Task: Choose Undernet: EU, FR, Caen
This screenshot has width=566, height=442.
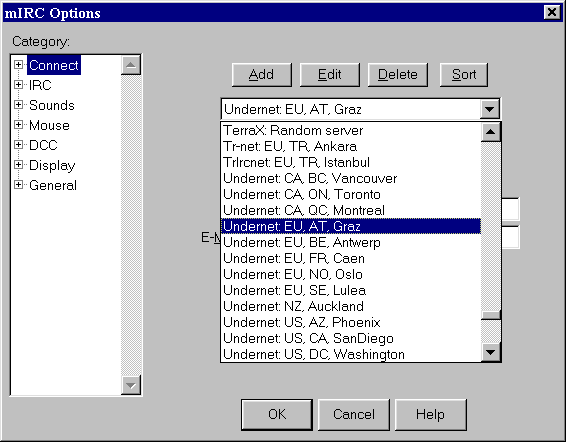Action: [351, 258]
